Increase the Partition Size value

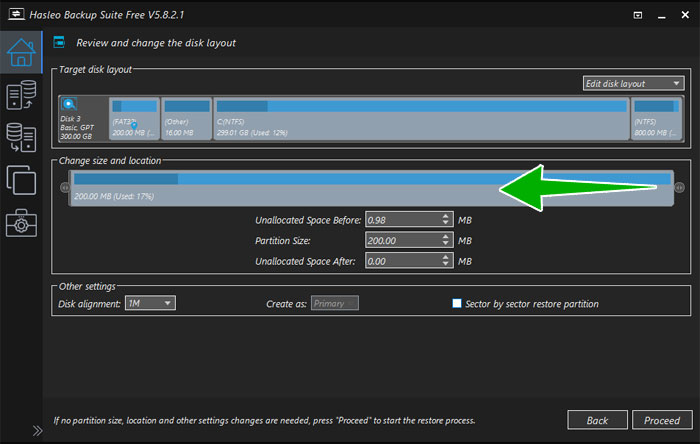(446, 237)
